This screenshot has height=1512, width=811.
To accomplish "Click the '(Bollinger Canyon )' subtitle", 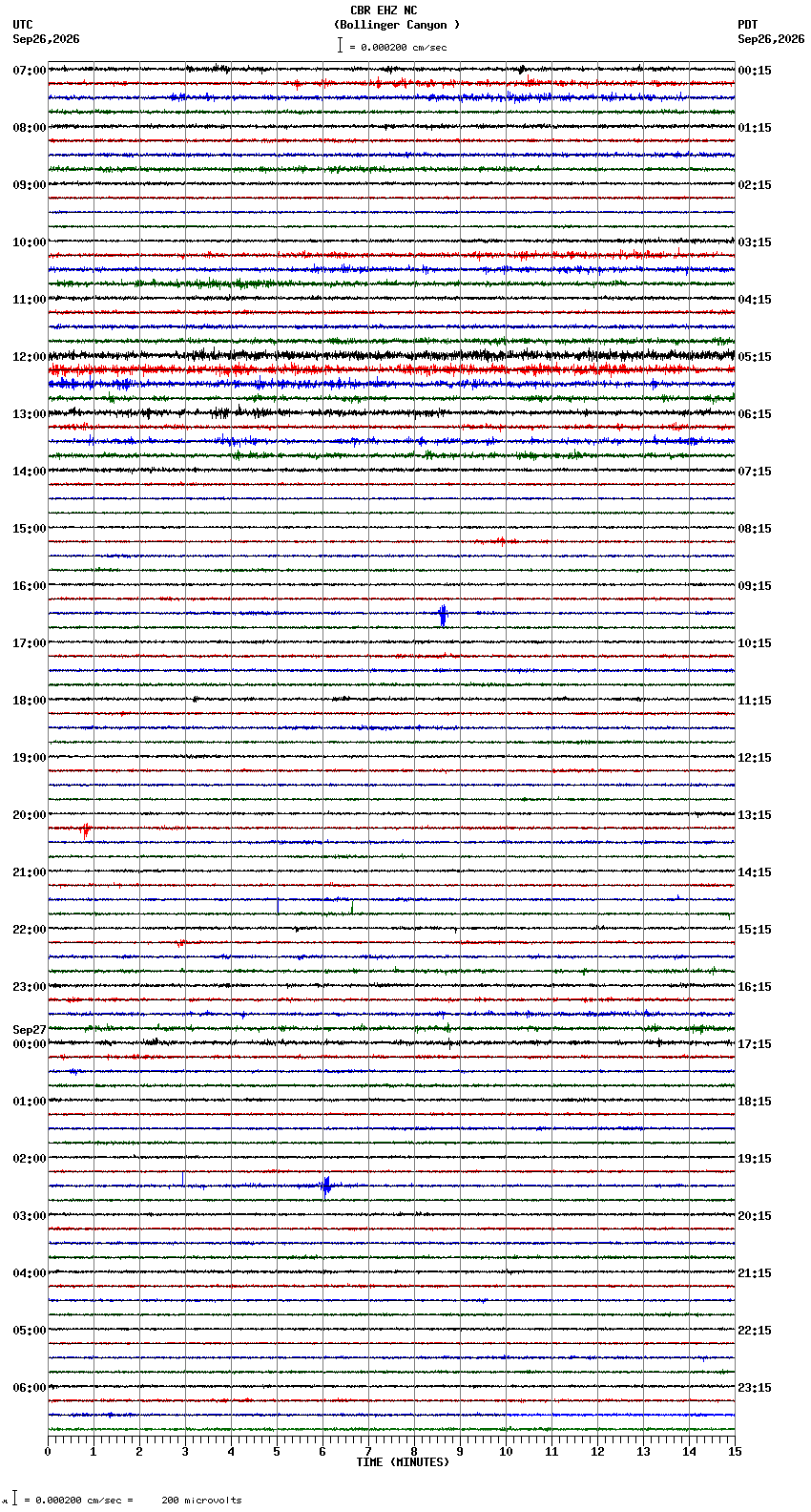I will tap(397, 25).
